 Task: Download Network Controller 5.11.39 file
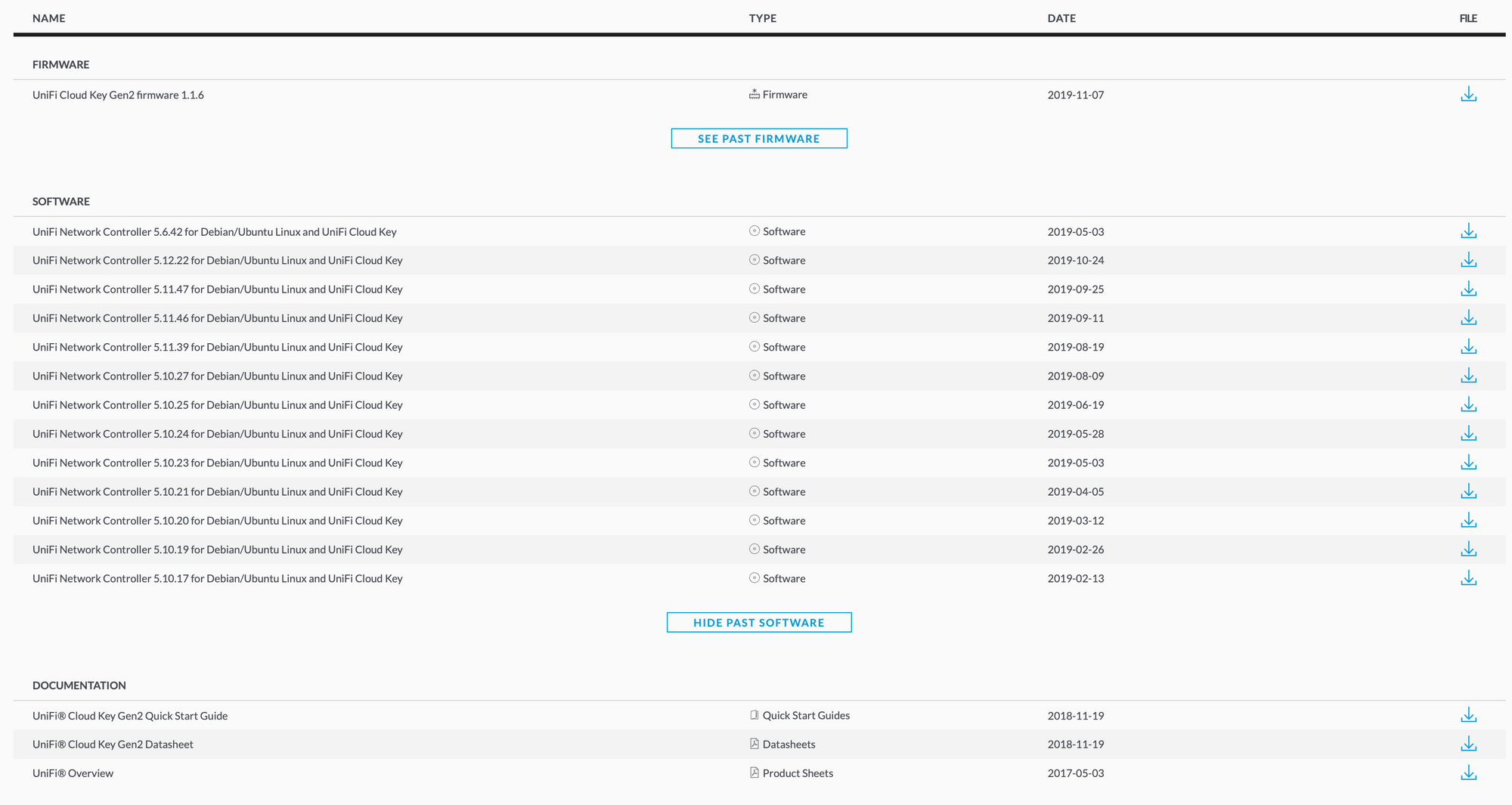(1468, 347)
